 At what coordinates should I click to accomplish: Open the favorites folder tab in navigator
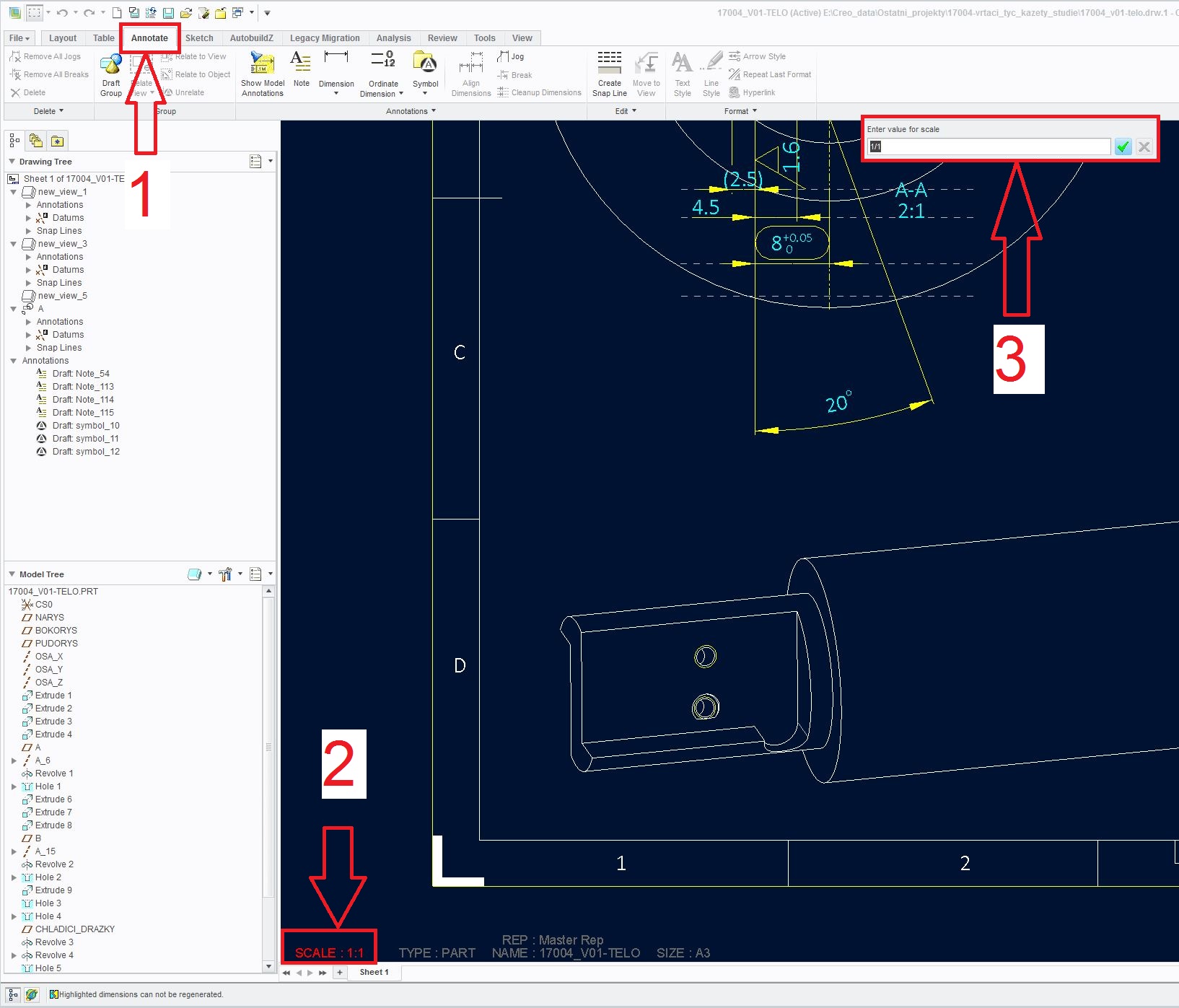pos(57,141)
